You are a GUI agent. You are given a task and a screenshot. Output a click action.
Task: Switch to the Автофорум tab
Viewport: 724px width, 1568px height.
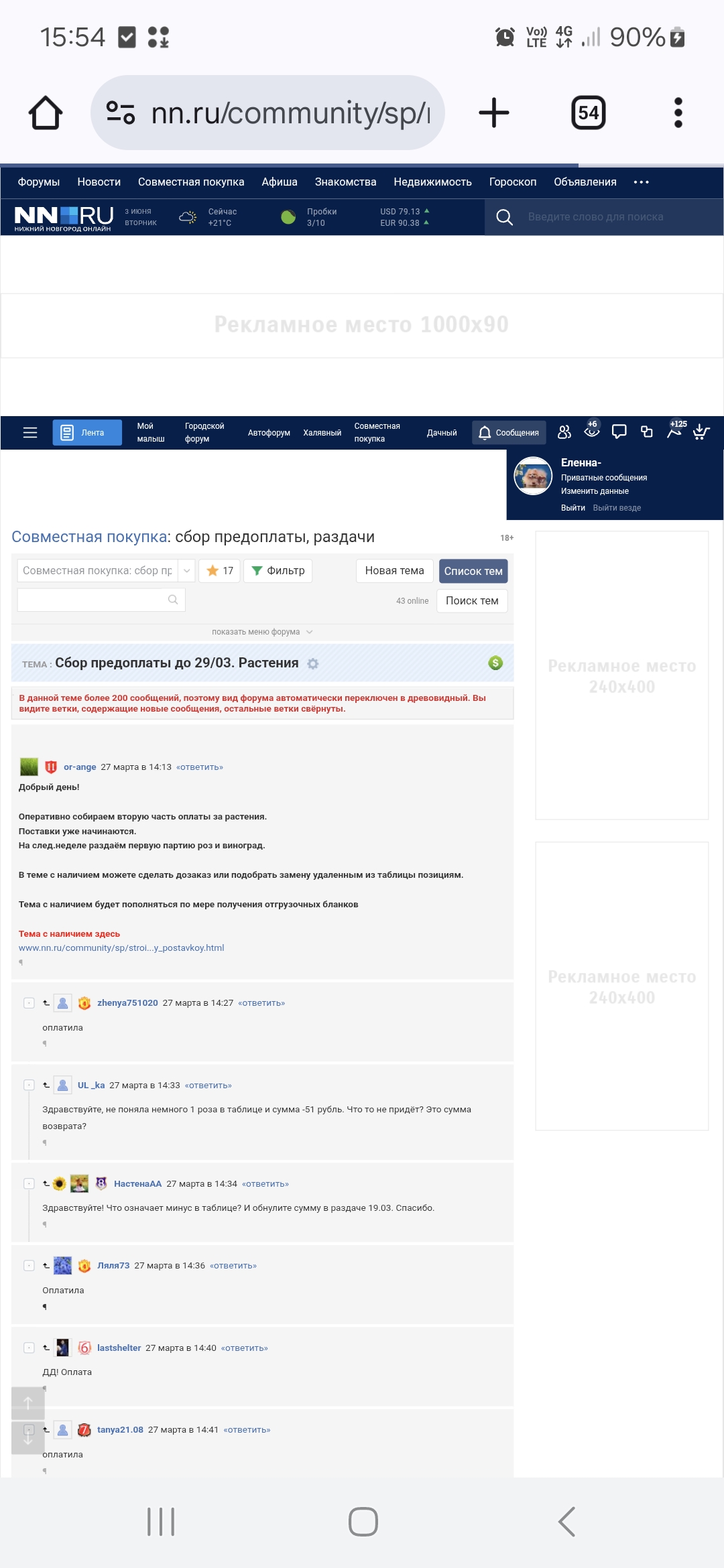point(269,433)
